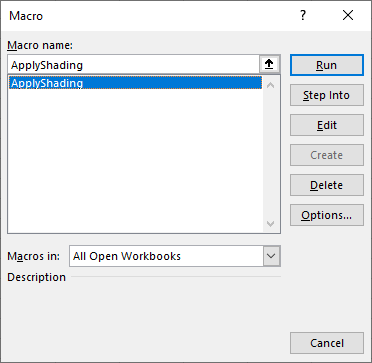Cancel the Macro dialog
Viewport: 372px width, 363px height.
pyautogui.click(x=327, y=343)
